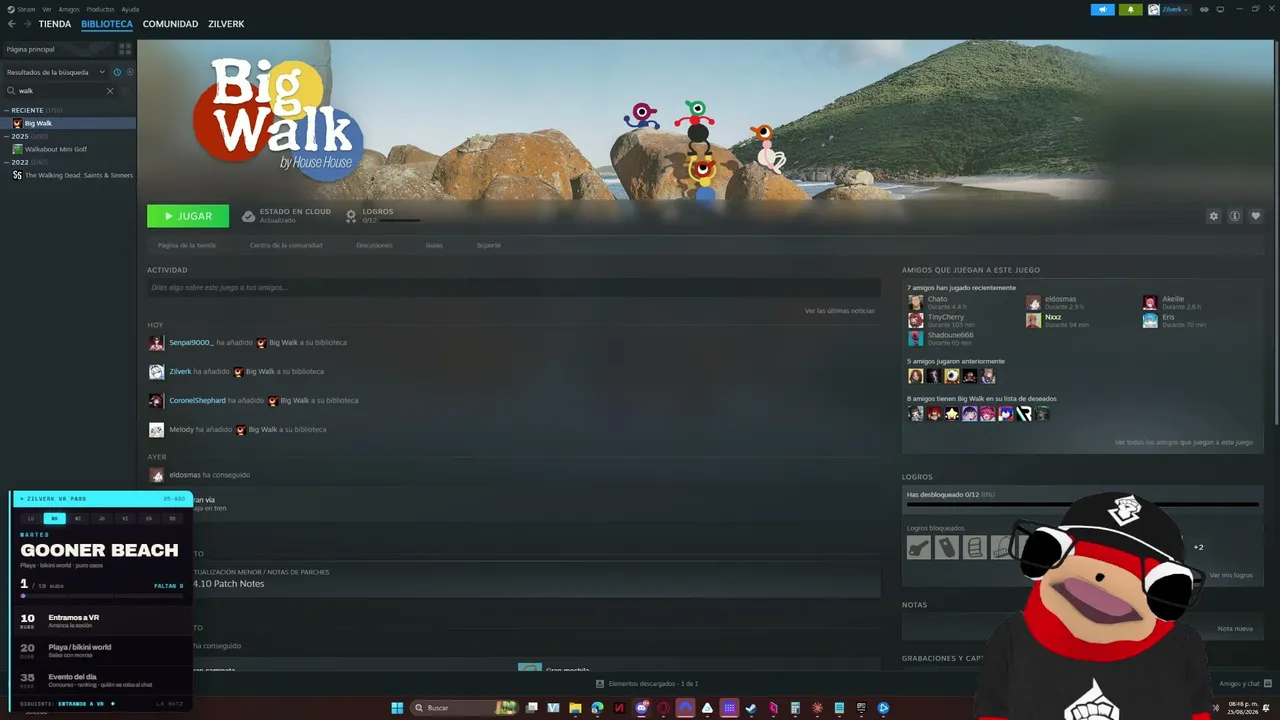Select Big Walk in the library list
The width and height of the screenshot is (1280, 720).
pyautogui.click(x=68, y=123)
